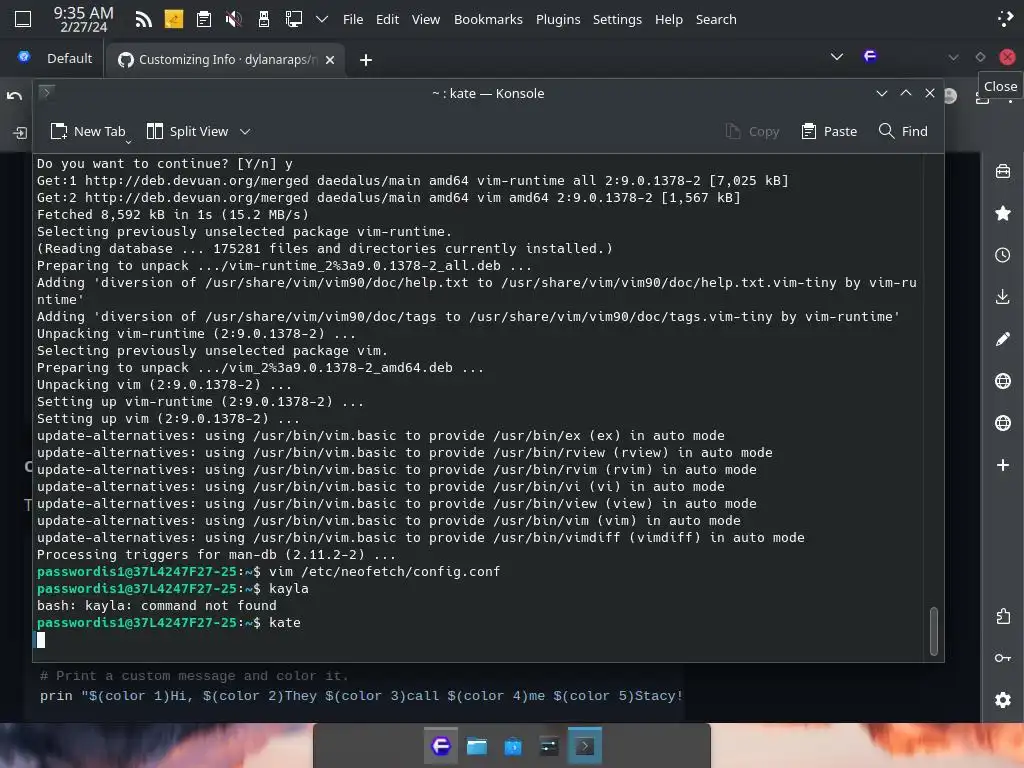The width and height of the screenshot is (1024, 768).
Task: Click the 'Fetched 8,592 kB in 1s' line
Action: (172, 214)
